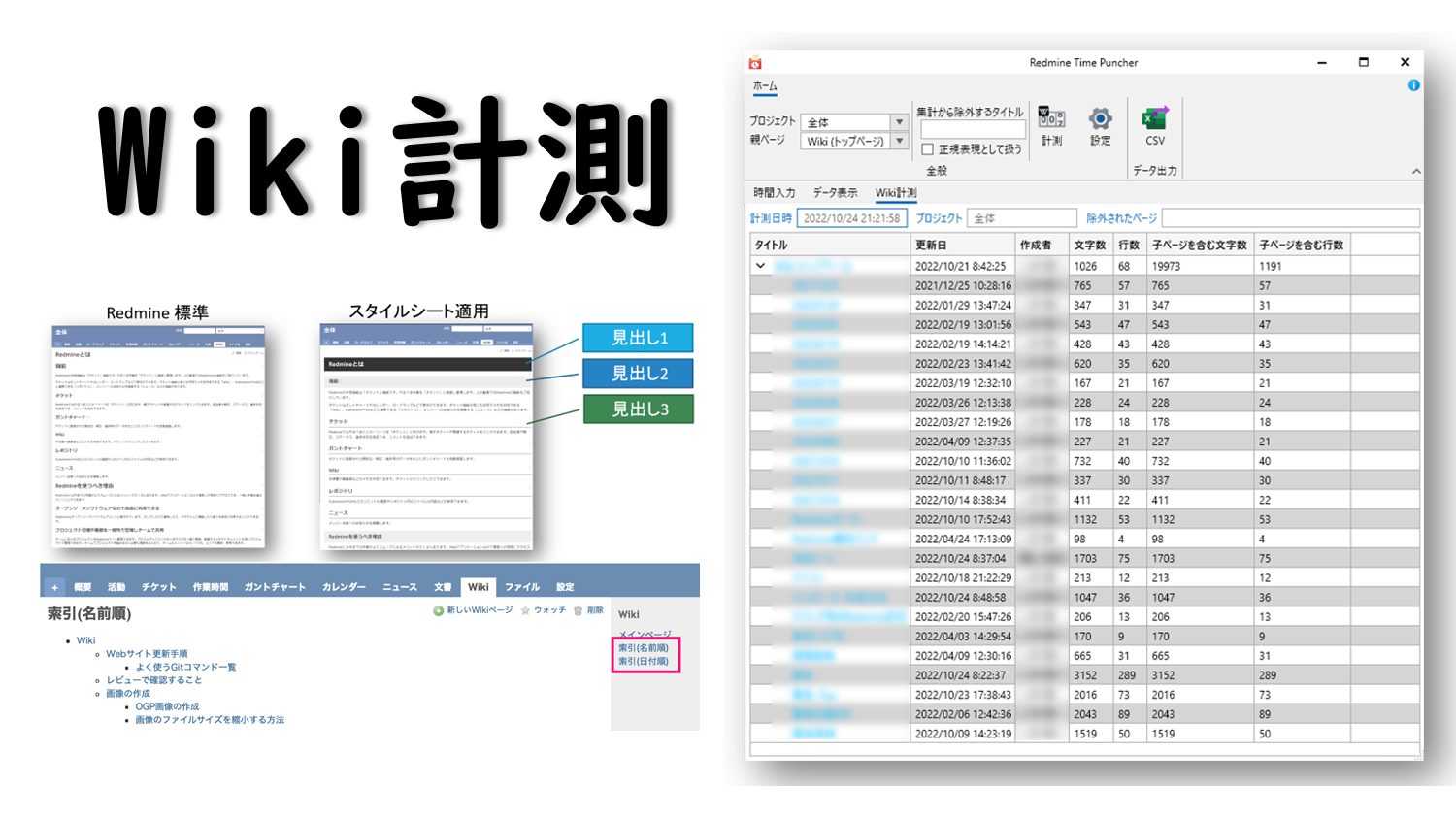Open the よく使うGitコマンド一覧 link
The height and width of the screenshot is (819, 1456).
pyautogui.click(x=185, y=668)
